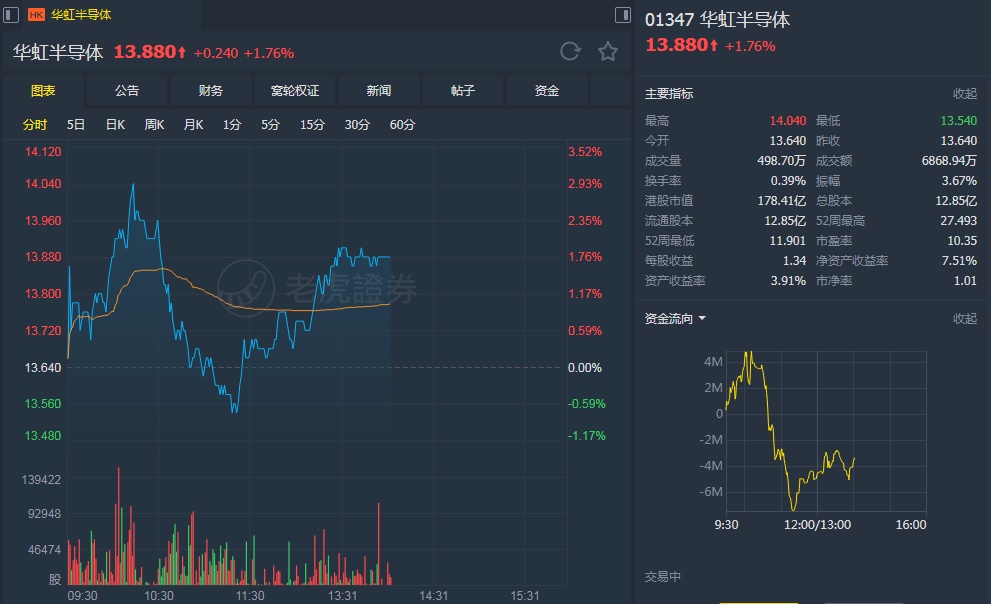Open the 窝轮权证 warrants tab
The height and width of the screenshot is (604, 991).
(295, 91)
